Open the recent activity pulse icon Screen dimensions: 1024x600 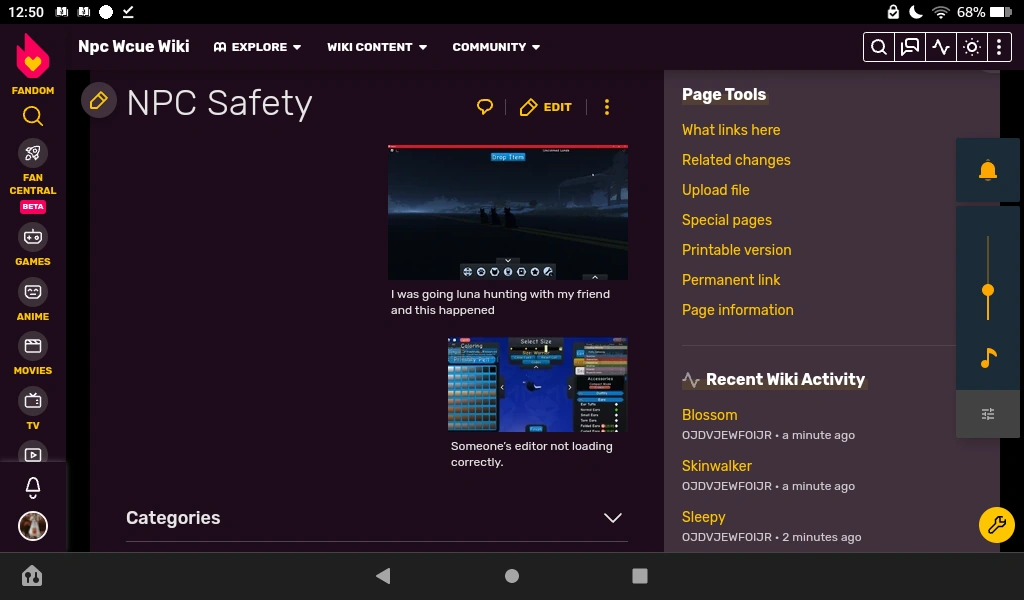940,47
